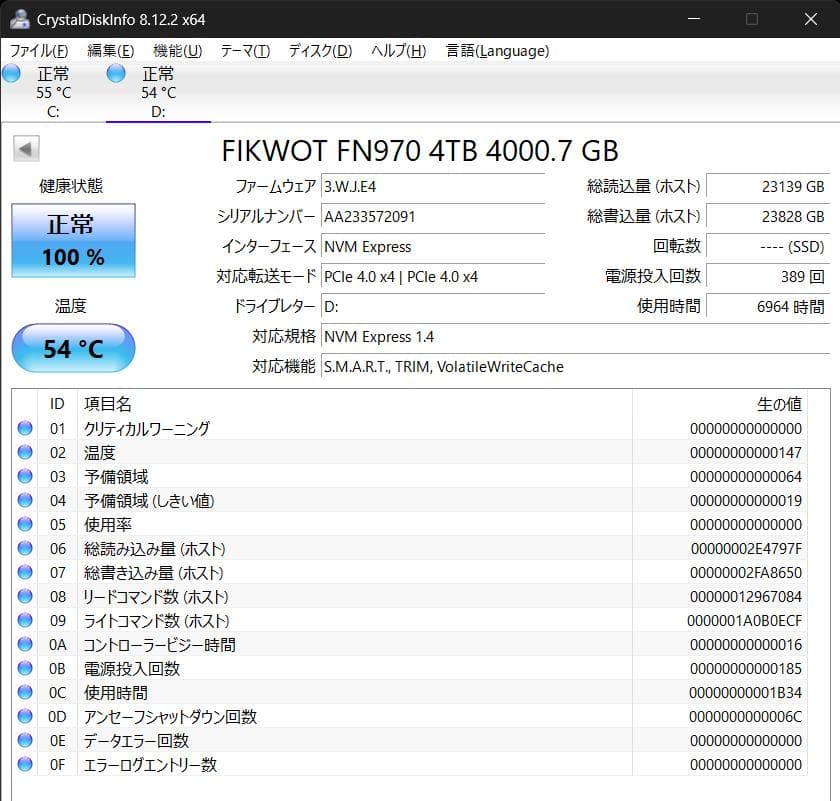Select raw value 0000000001B34
Image resolution: width=840 pixels, height=801 pixels.
click(745, 693)
